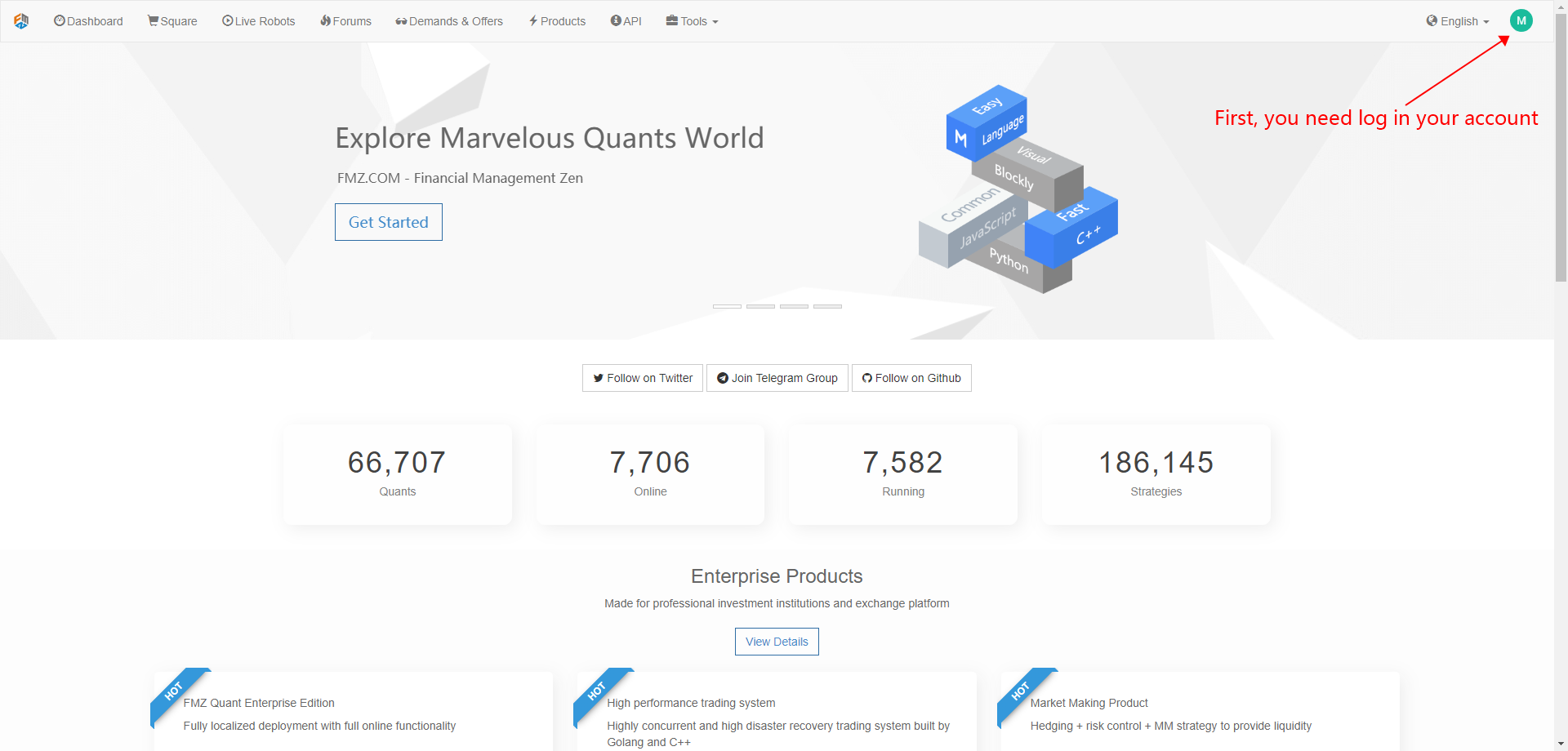Open the Products page
Viewport: 1568px width, 751px height.
tap(557, 21)
